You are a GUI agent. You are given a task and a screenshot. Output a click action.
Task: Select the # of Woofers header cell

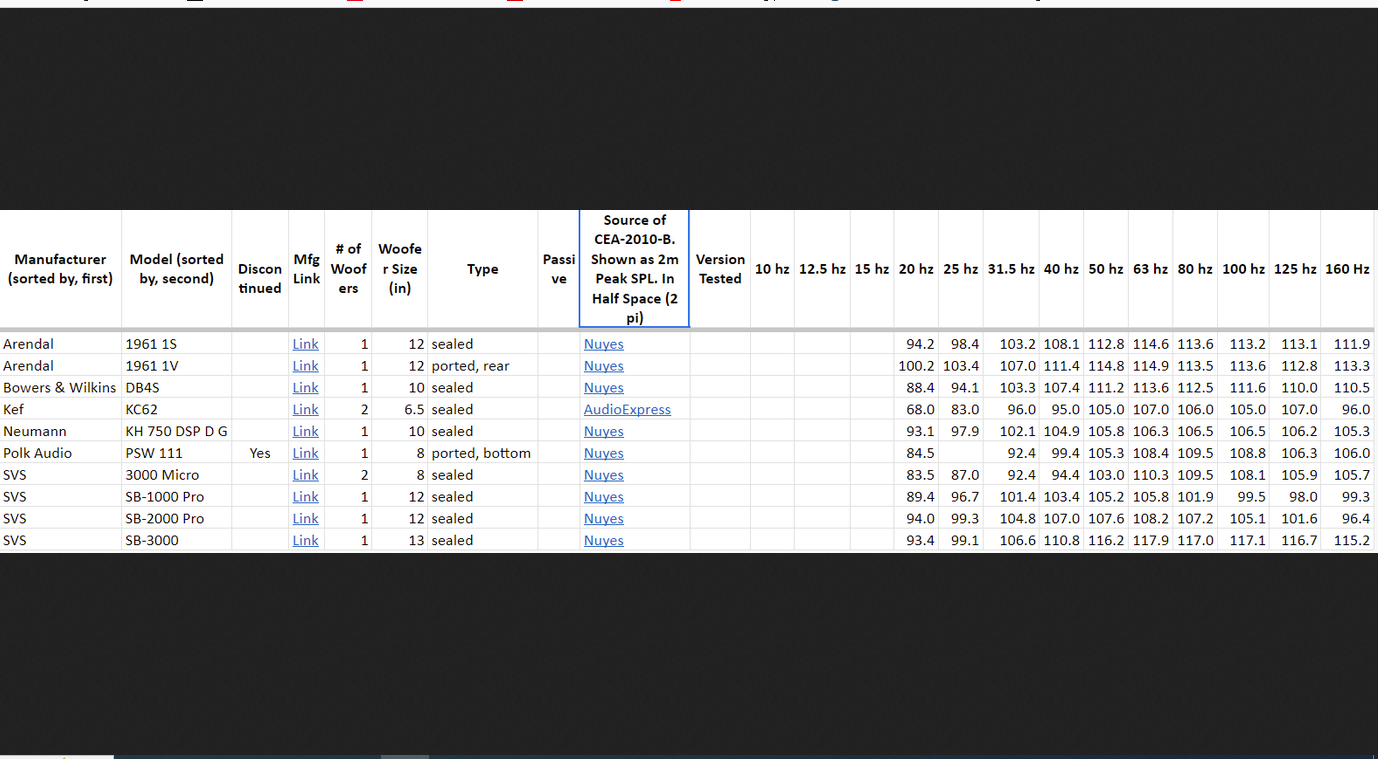coord(348,269)
